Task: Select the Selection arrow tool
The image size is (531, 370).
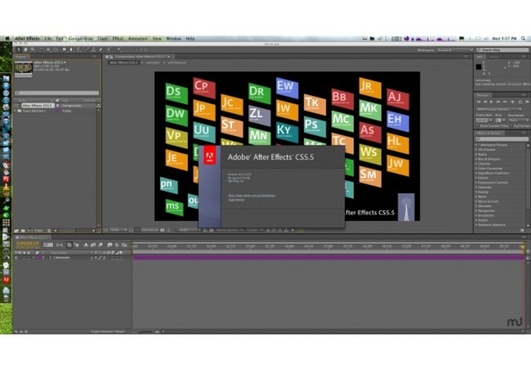Action: point(19,50)
